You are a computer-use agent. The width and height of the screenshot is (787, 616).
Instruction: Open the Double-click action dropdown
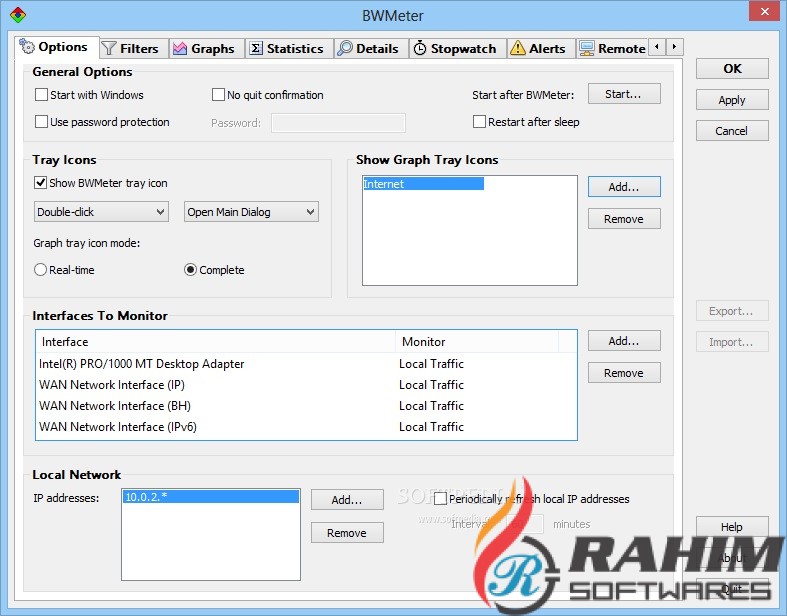point(101,212)
